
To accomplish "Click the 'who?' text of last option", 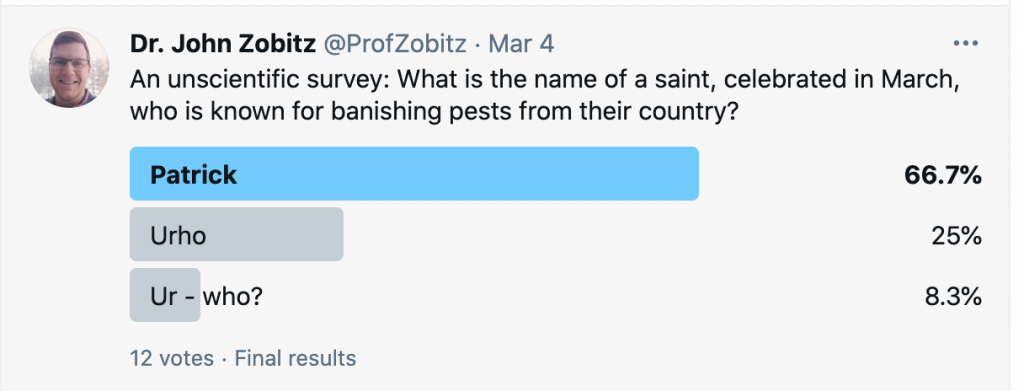I will pyautogui.click(x=232, y=297).
